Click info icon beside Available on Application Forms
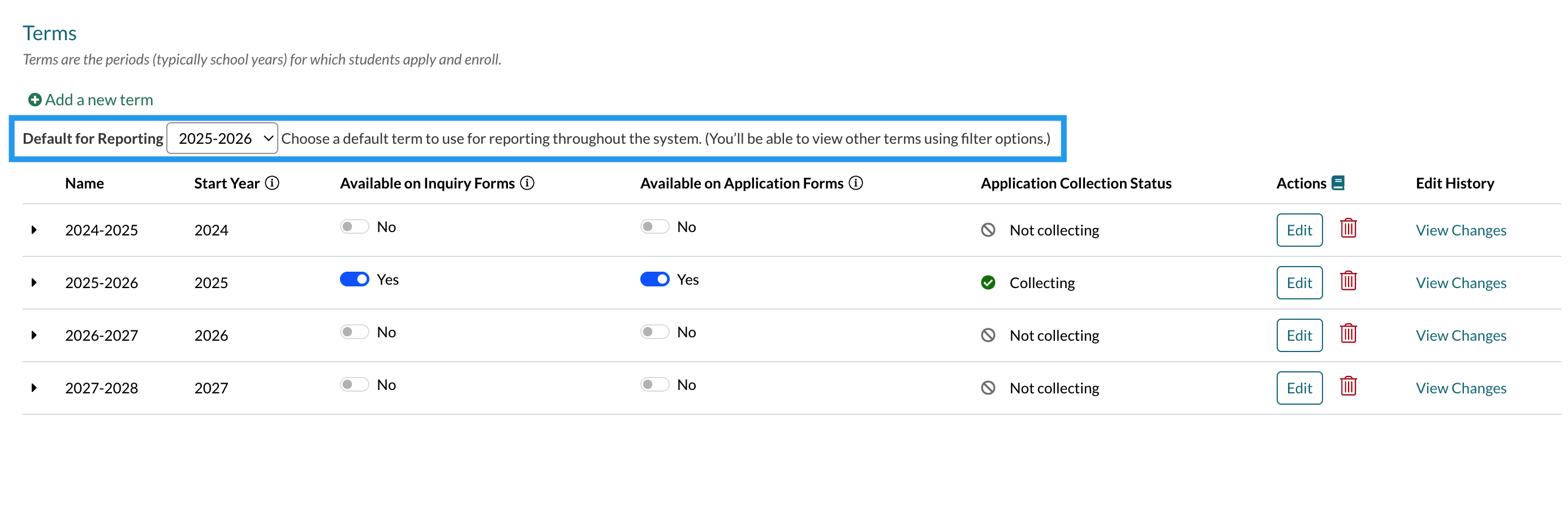This screenshot has height=506, width=1568. (x=855, y=183)
